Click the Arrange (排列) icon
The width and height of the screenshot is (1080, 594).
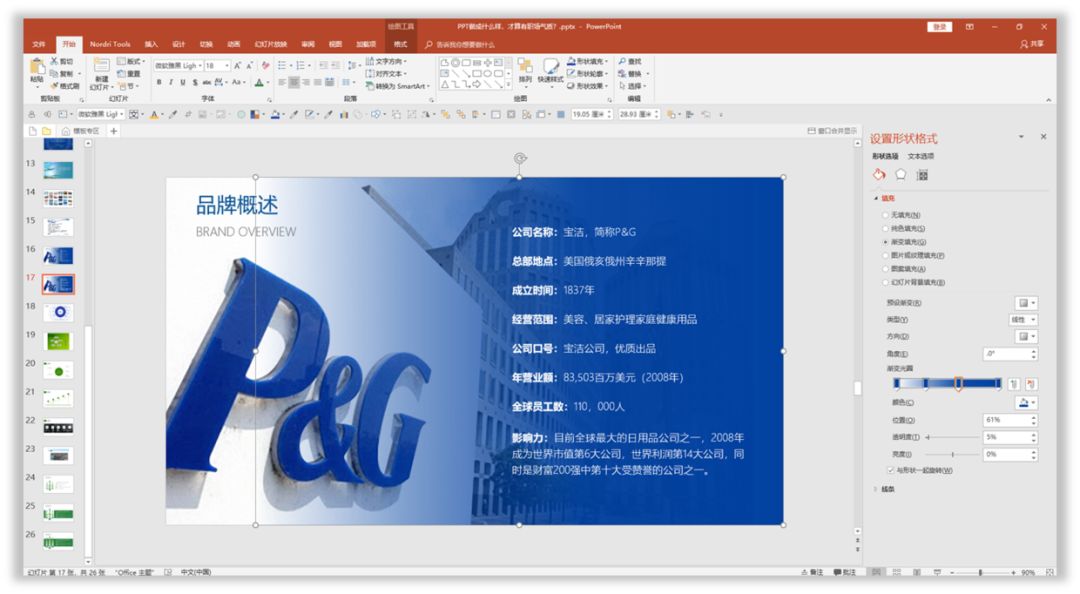pyautogui.click(x=525, y=66)
